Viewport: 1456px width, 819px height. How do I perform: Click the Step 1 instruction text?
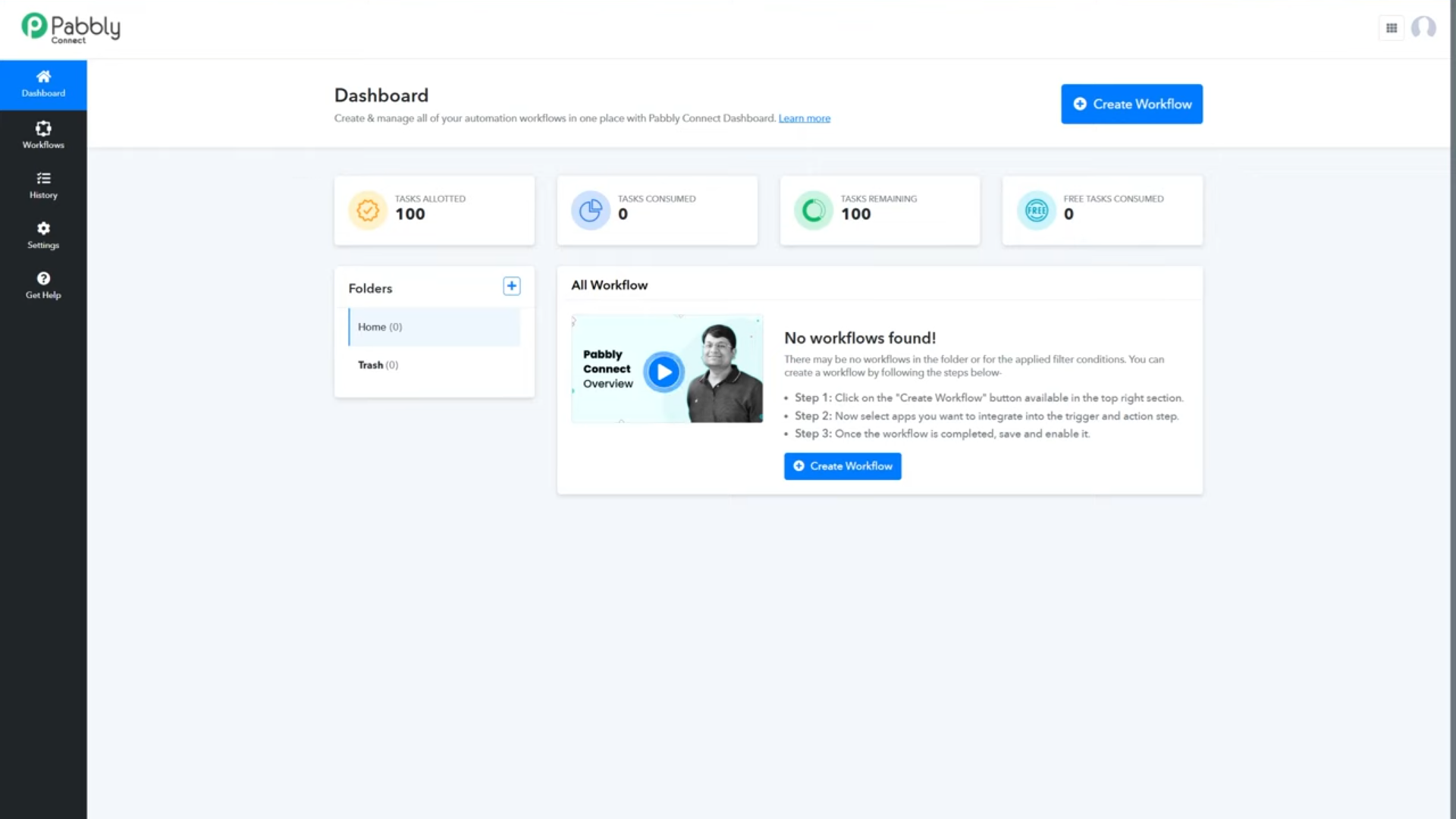[989, 398]
